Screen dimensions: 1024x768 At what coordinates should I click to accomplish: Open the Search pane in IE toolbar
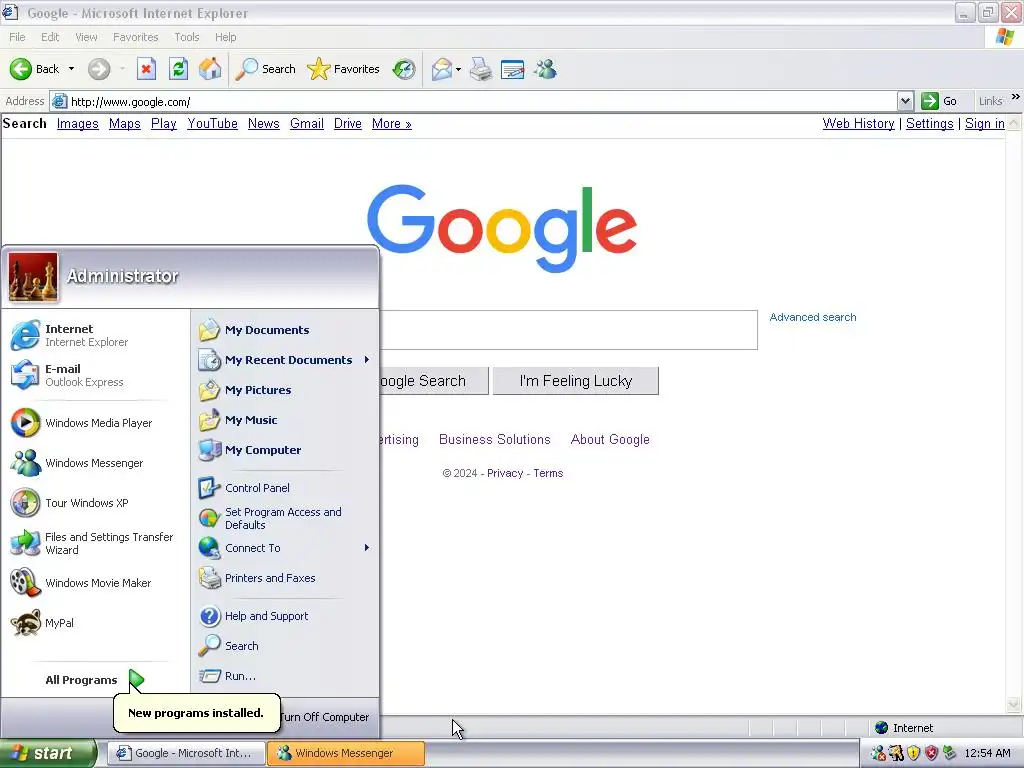click(x=266, y=69)
